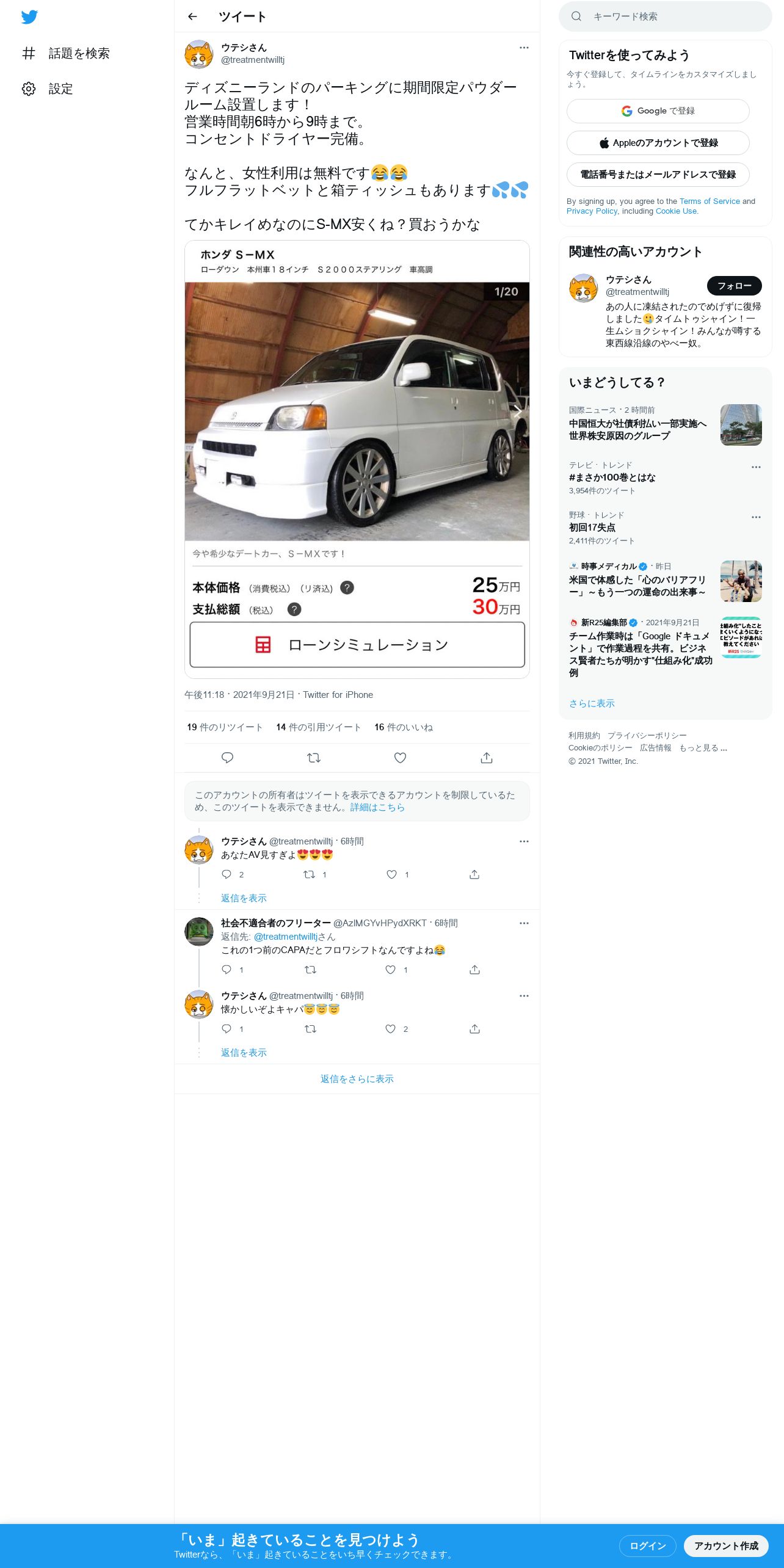The height and width of the screenshot is (1568, 784).
Task: Click the キーワード検索 search field
Action: pos(666,16)
